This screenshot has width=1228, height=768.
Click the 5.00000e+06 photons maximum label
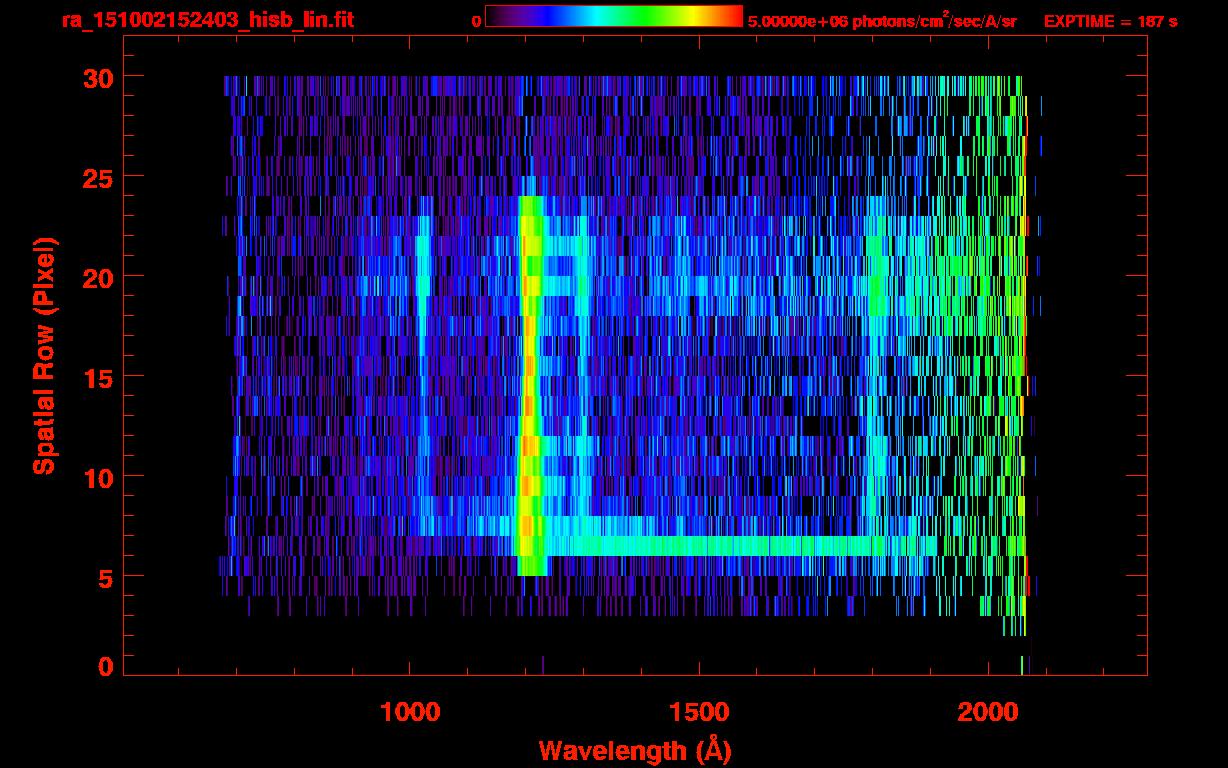[x=882, y=21]
